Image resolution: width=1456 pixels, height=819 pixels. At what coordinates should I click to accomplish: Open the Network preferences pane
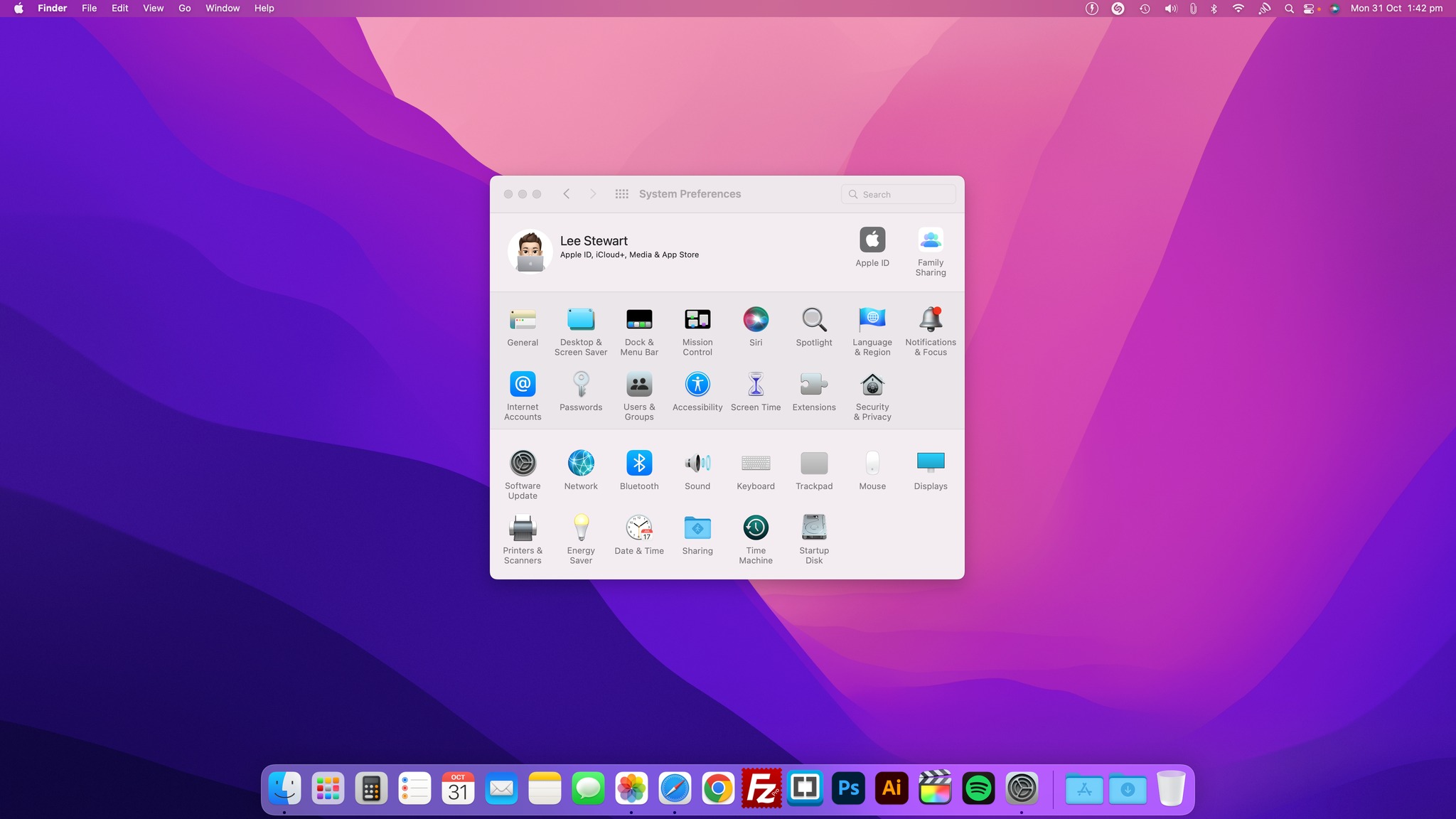pyautogui.click(x=581, y=471)
